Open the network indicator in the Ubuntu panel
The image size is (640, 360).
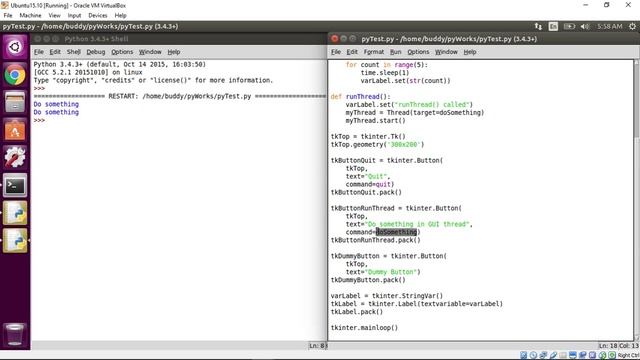click(538, 27)
